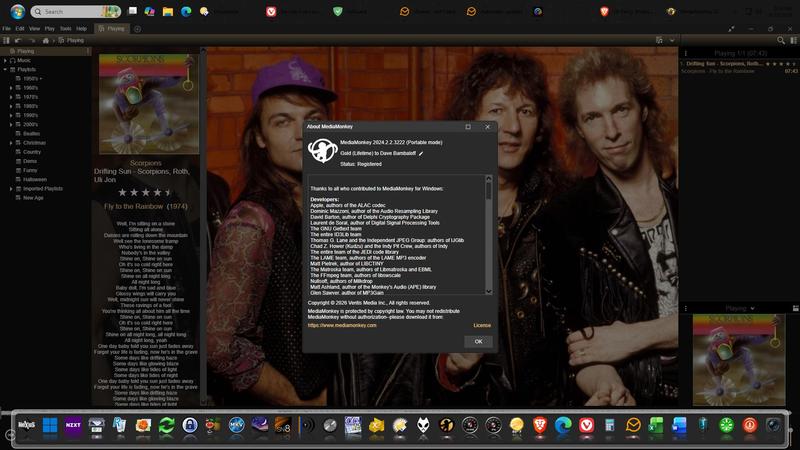Click the lower right Scorpions album thumbnail
The width and height of the screenshot is (800, 450).
pos(739,360)
